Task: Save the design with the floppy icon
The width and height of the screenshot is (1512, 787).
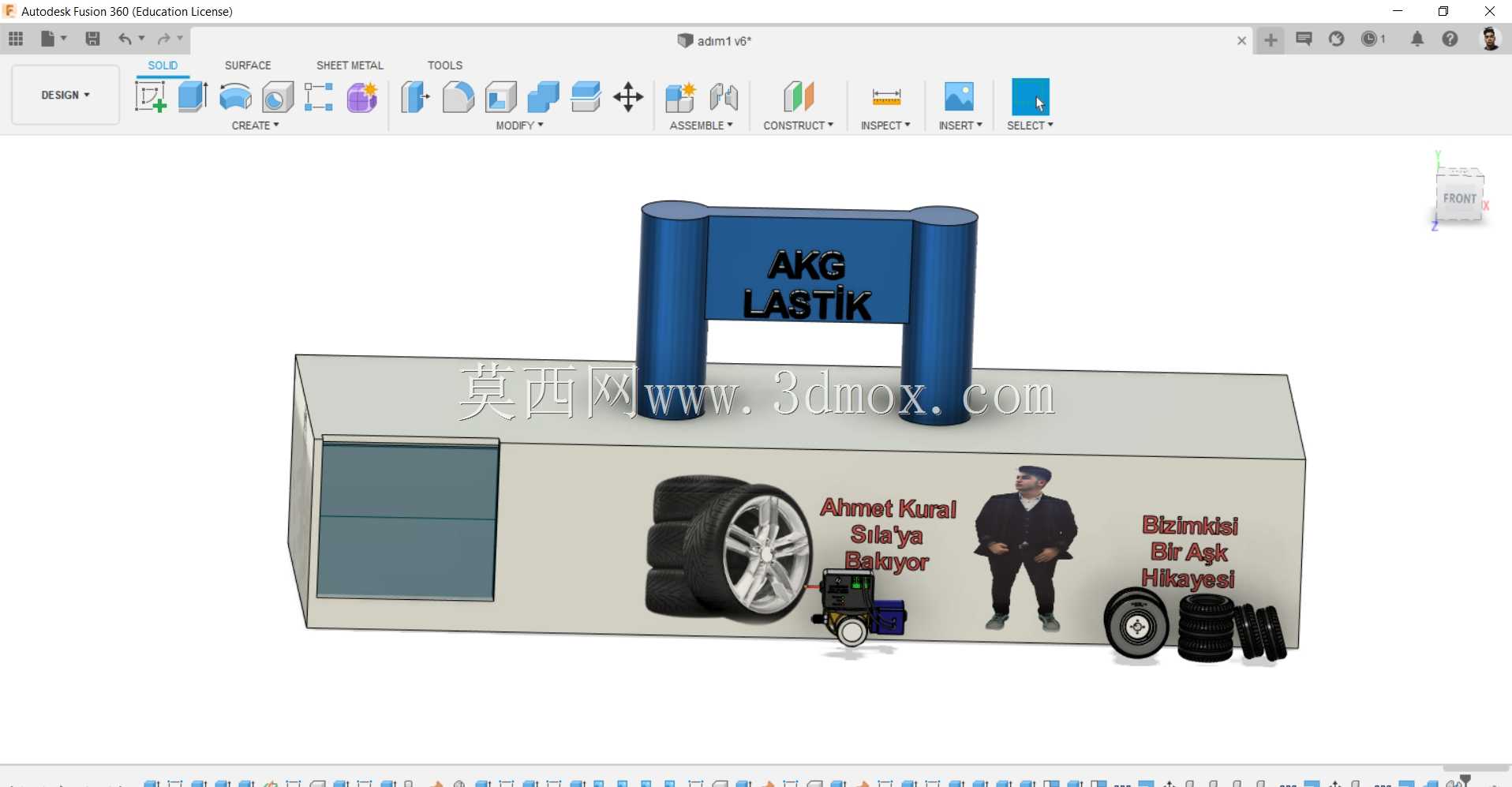Action: pyautogui.click(x=92, y=39)
